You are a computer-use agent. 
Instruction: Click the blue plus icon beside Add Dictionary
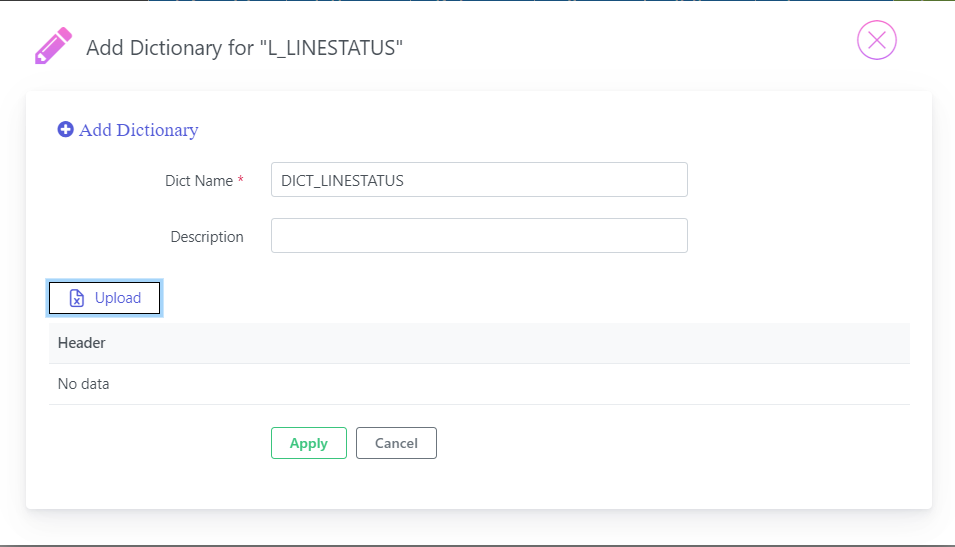[x=65, y=129]
